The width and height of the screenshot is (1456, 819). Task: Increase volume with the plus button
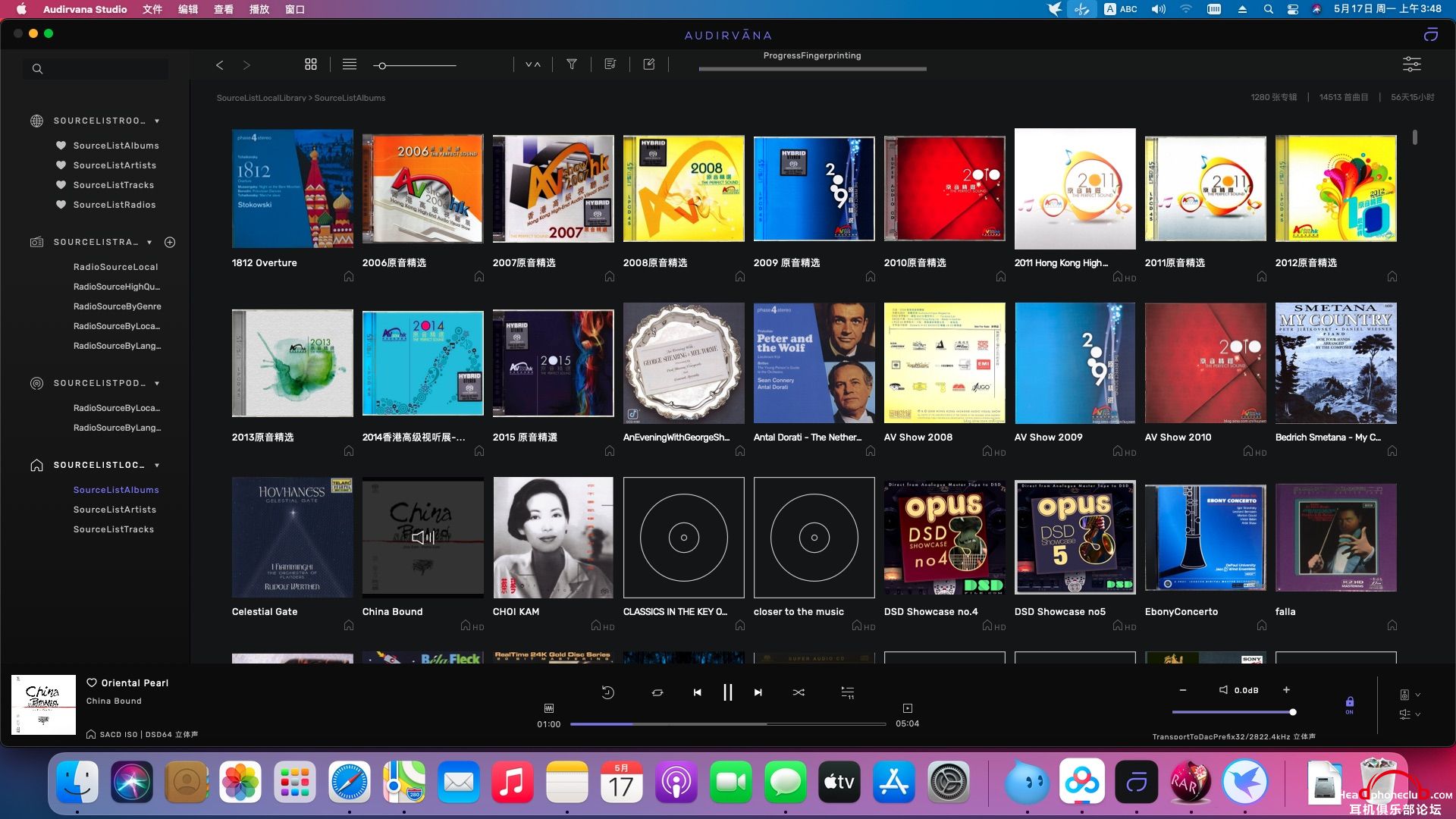coord(1286,690)
